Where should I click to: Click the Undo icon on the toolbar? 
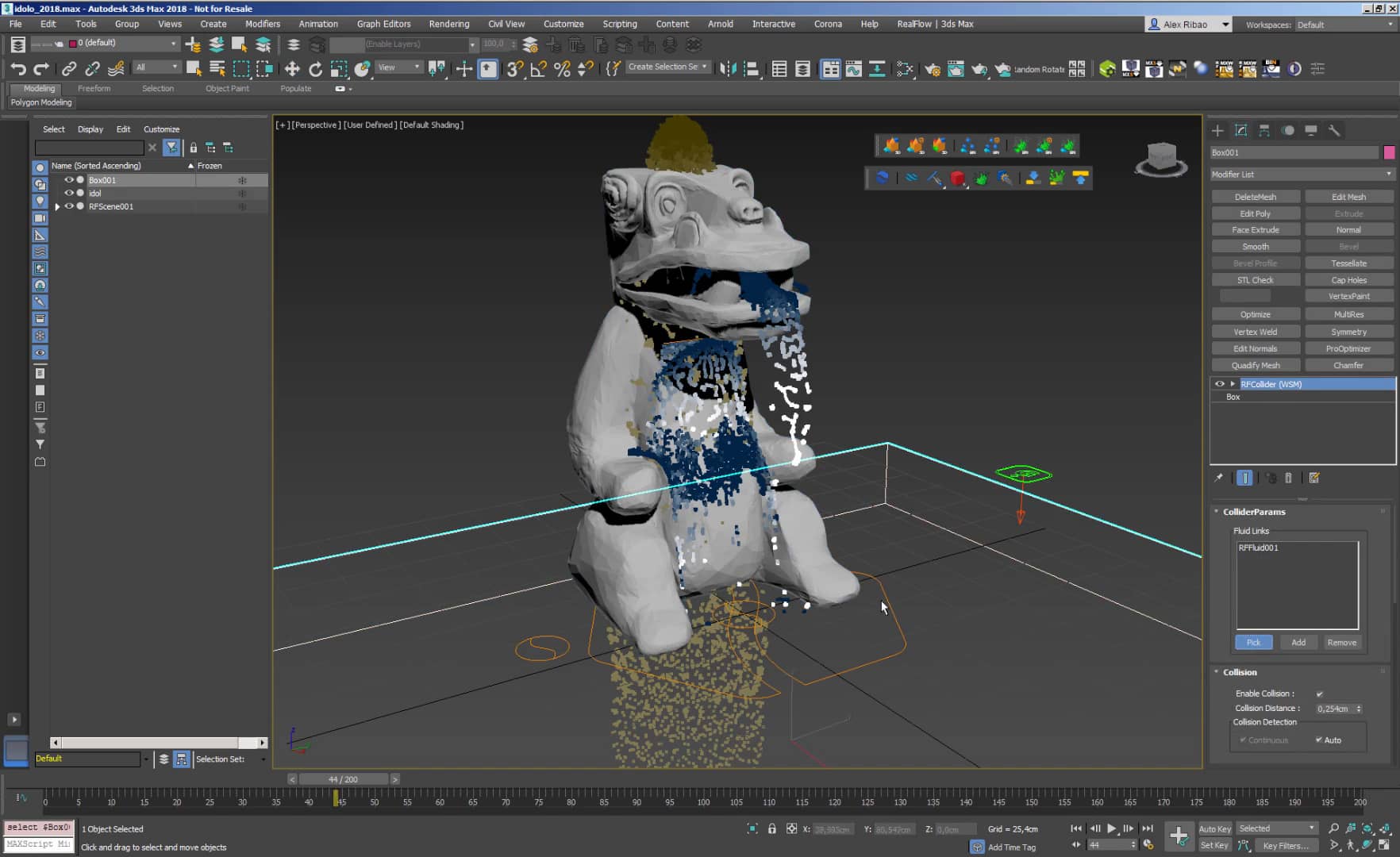point(17,69)
